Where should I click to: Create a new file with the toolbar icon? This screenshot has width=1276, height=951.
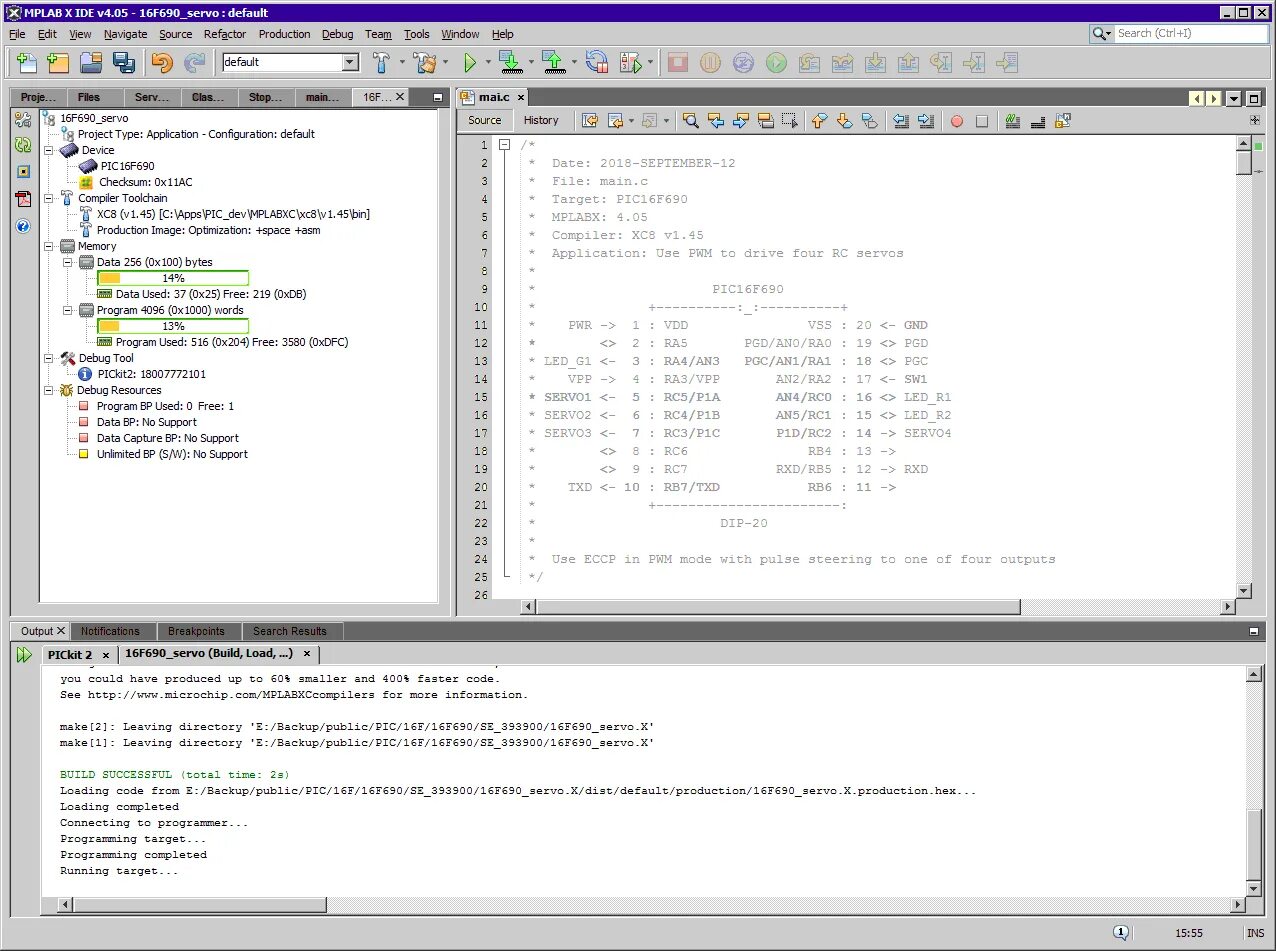[27, 62]
